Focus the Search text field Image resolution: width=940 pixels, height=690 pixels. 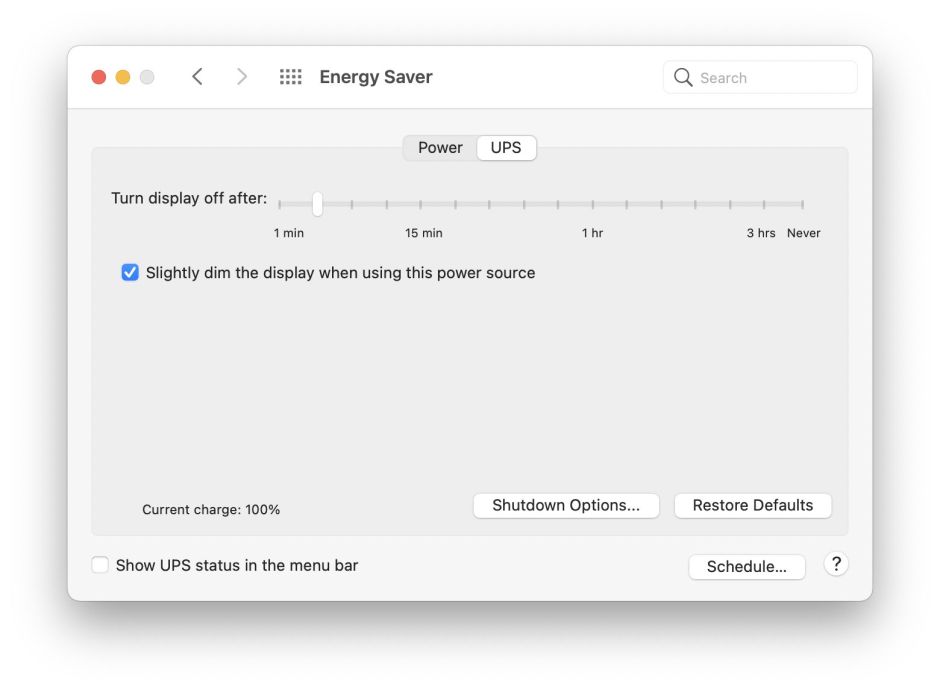tap(772, 78)
